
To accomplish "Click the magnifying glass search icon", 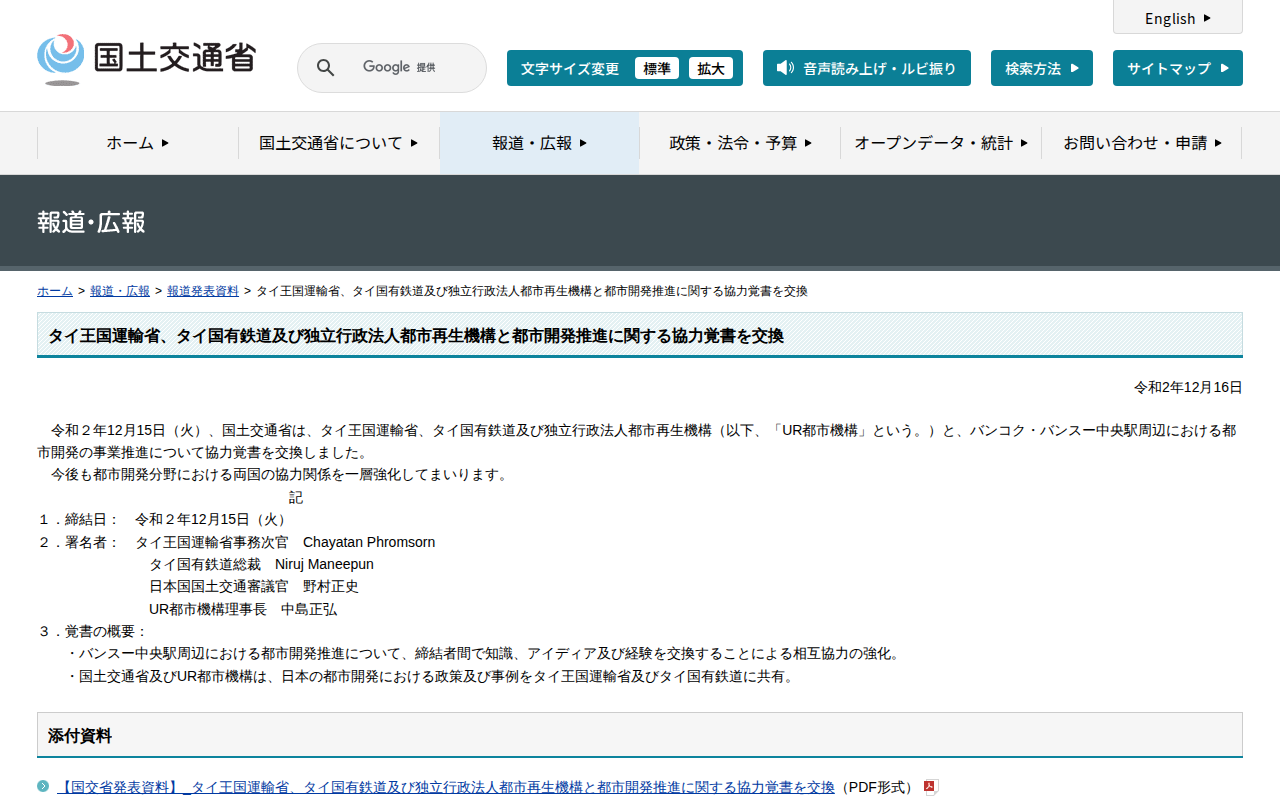I will 325,68.
